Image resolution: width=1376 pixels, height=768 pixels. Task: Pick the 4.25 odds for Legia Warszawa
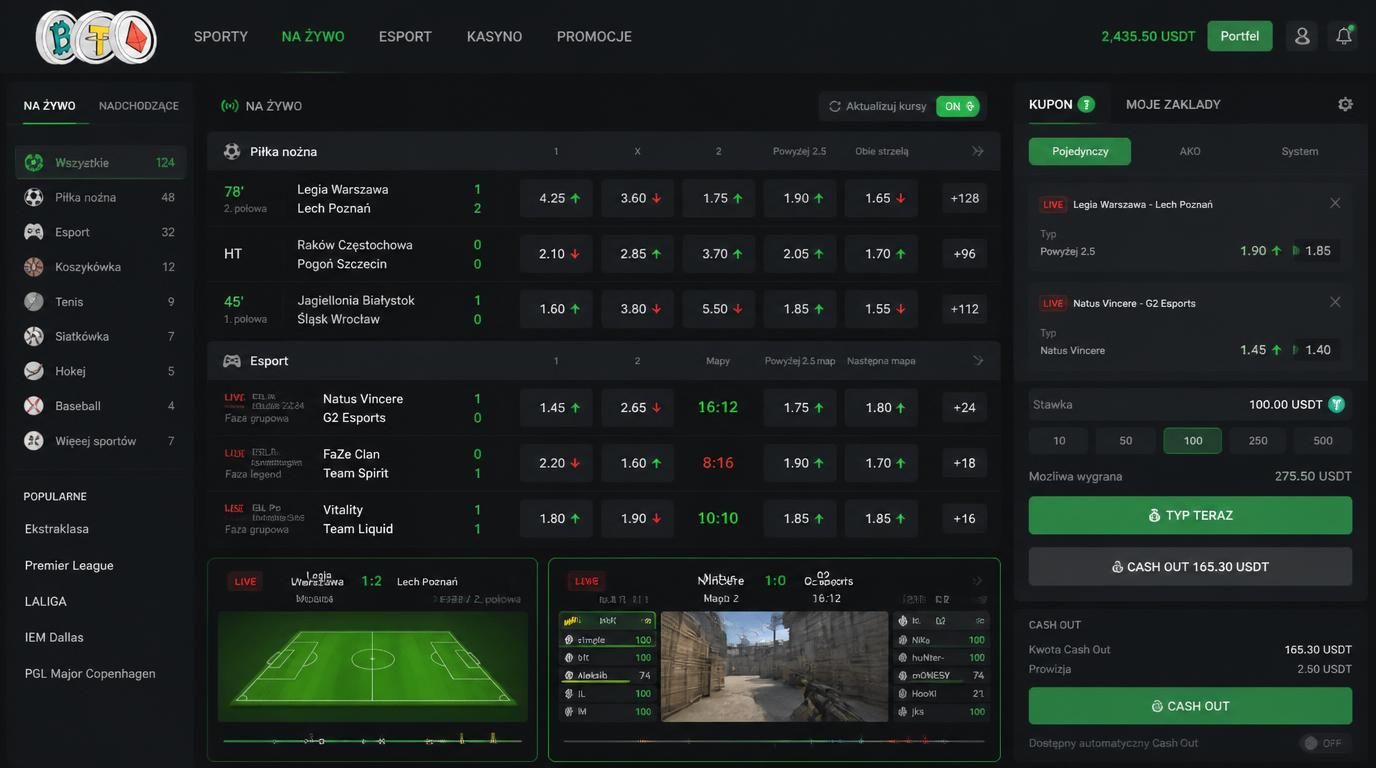click(x=556, y=198)
